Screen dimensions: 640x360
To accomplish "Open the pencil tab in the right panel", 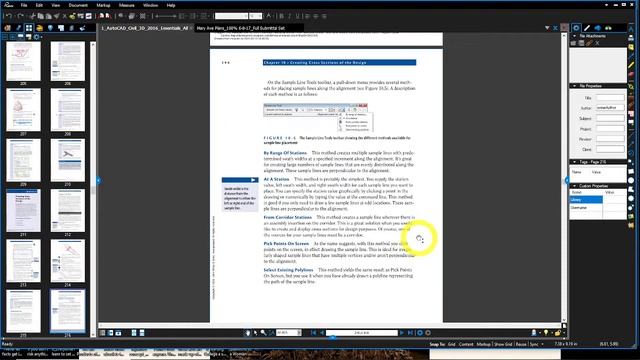I will coord(587,28).
